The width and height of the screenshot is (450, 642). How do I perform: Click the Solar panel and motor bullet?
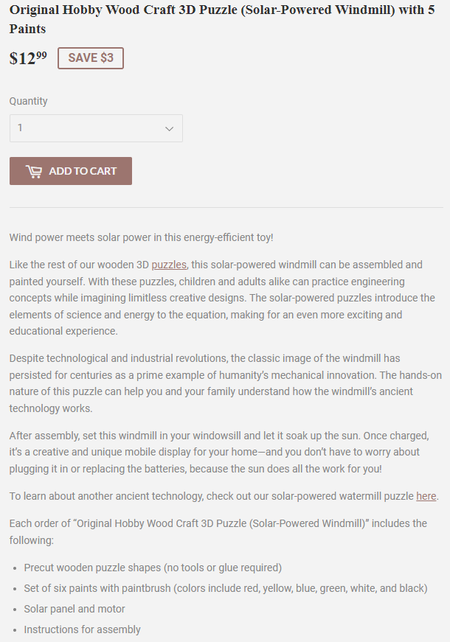coord(74,609)
